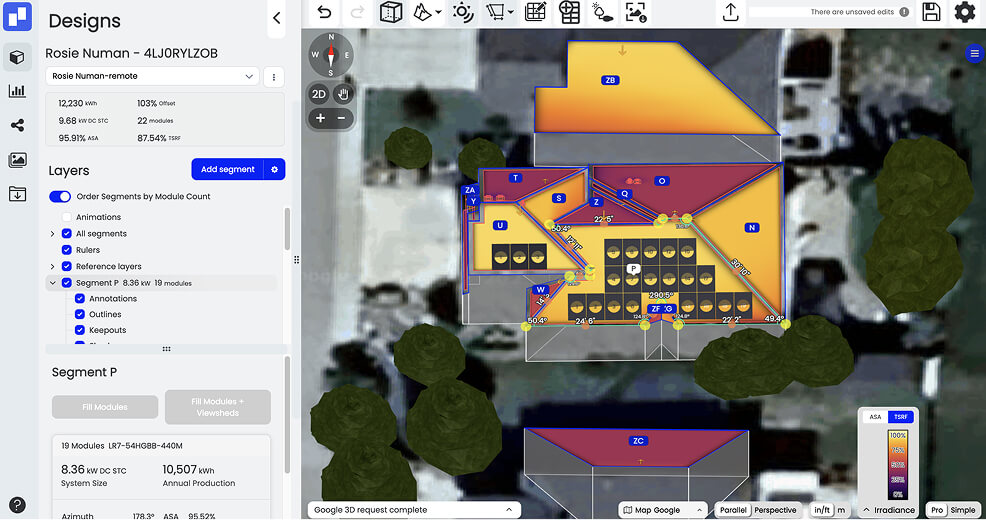Click the Fill Modules button
The width and height of the screenshot is (986, 520).
[105, 407]
